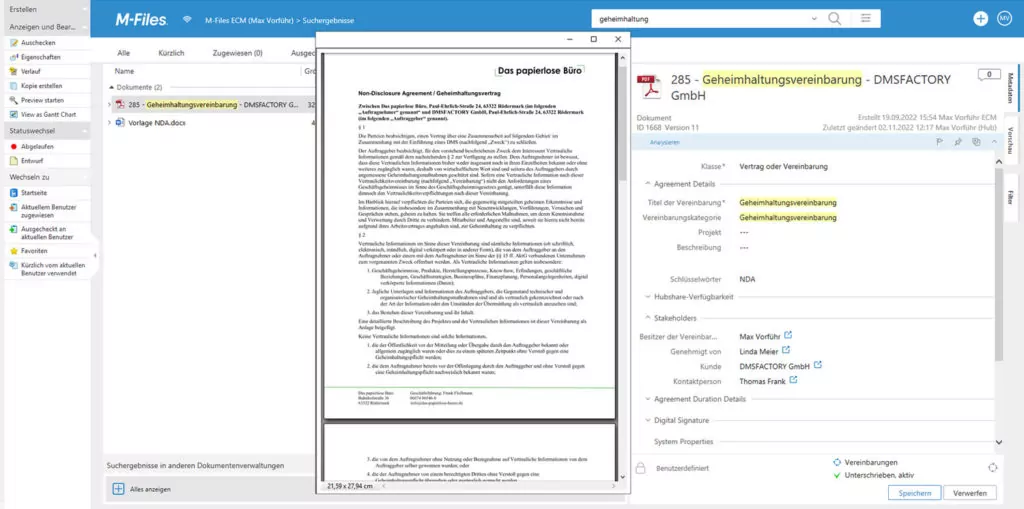The image size is (1024, 509).
Task: Click the Vereinbarungen workflow label
Action: pyautogui.click(x=871, y=462)
